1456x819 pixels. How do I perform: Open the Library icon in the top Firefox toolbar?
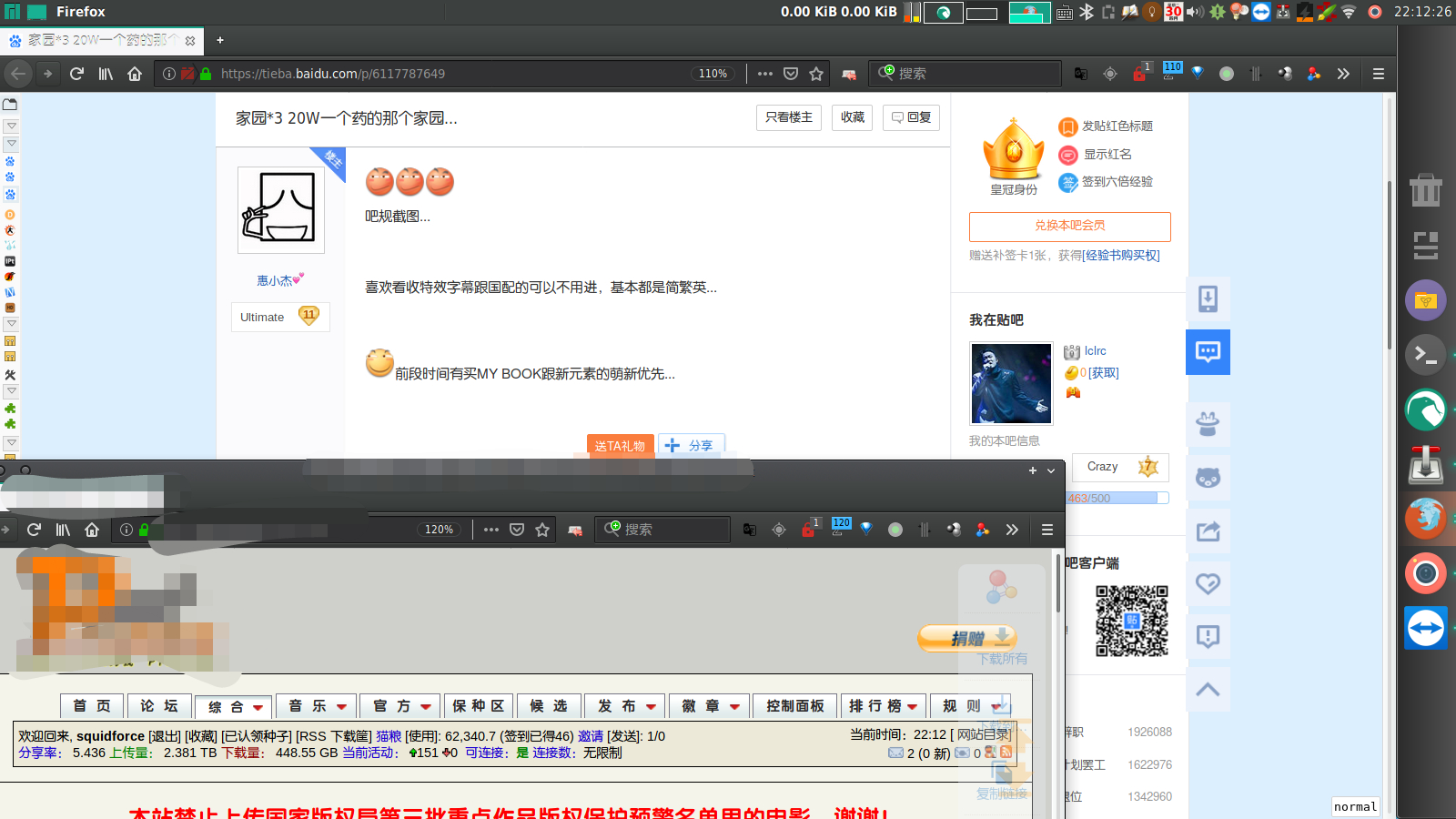point(106,74)
